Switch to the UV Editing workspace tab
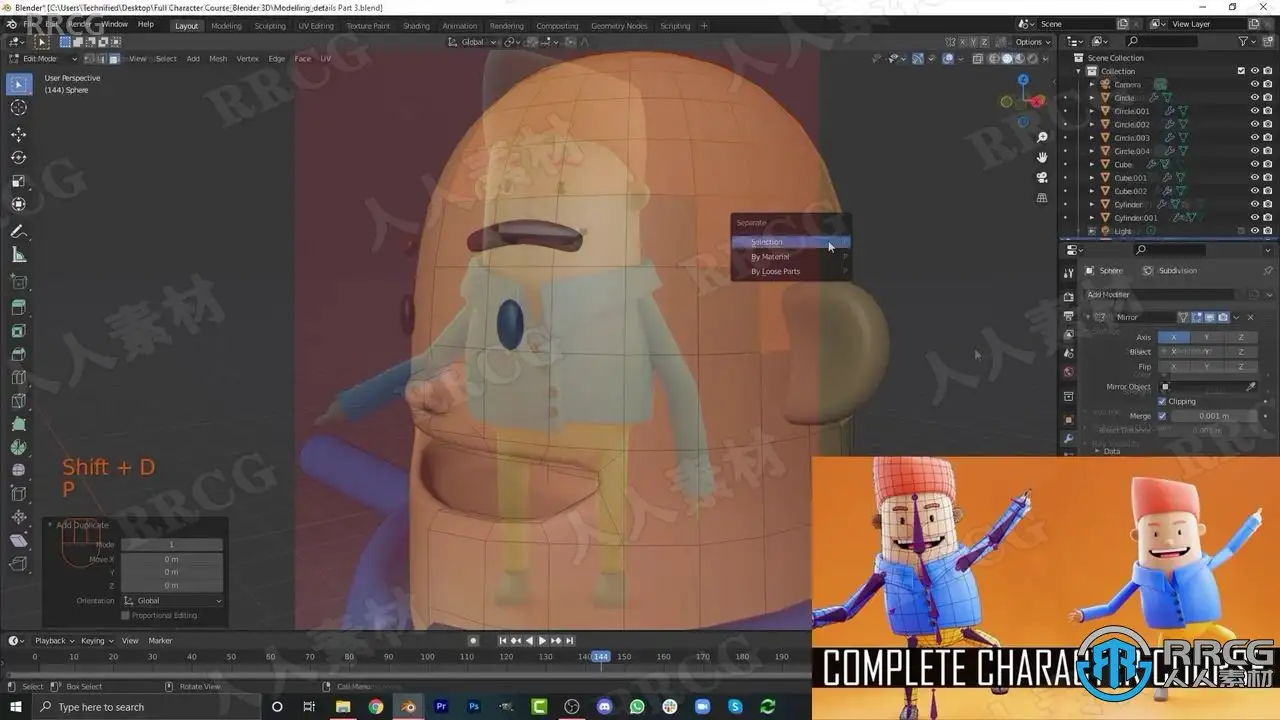This screenshot has height=720, width=1280. (x=316, y=26)
